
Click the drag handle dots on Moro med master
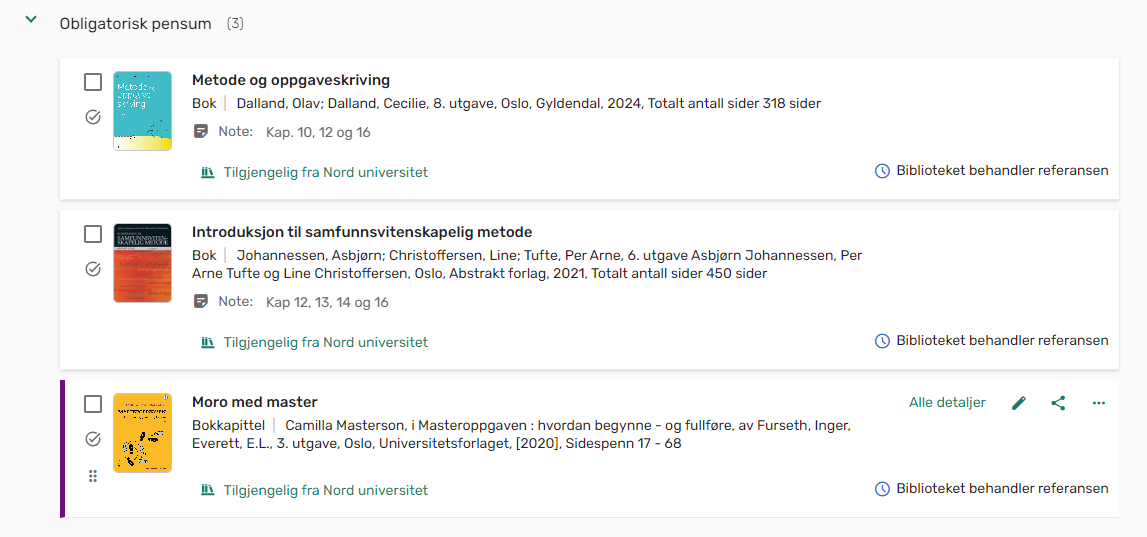tap(93, 476)
